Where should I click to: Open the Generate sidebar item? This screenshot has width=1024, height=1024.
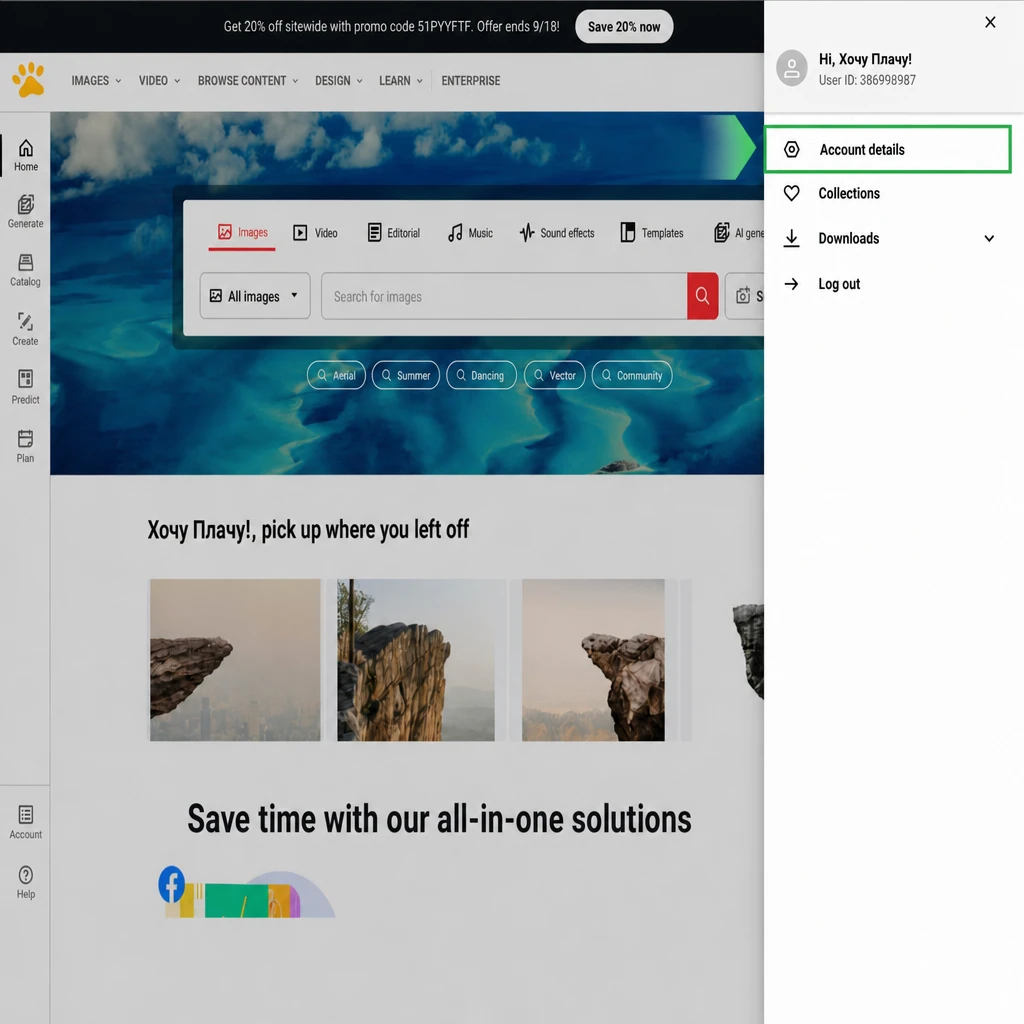25,212
